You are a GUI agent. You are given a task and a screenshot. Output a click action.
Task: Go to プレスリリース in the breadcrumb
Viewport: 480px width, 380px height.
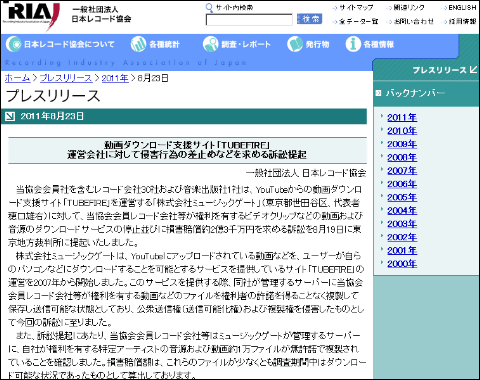[66, 78]
